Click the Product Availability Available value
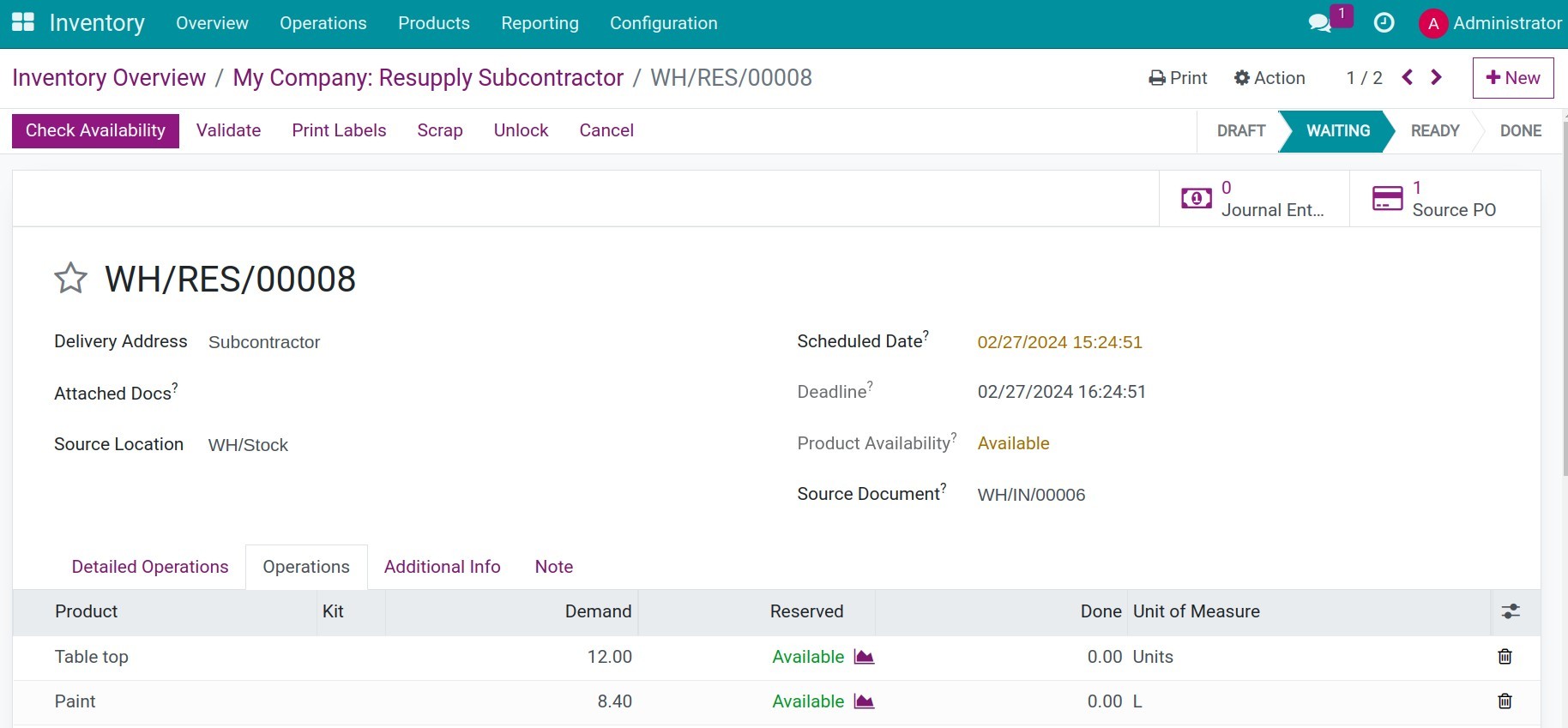 (1013, 443)
